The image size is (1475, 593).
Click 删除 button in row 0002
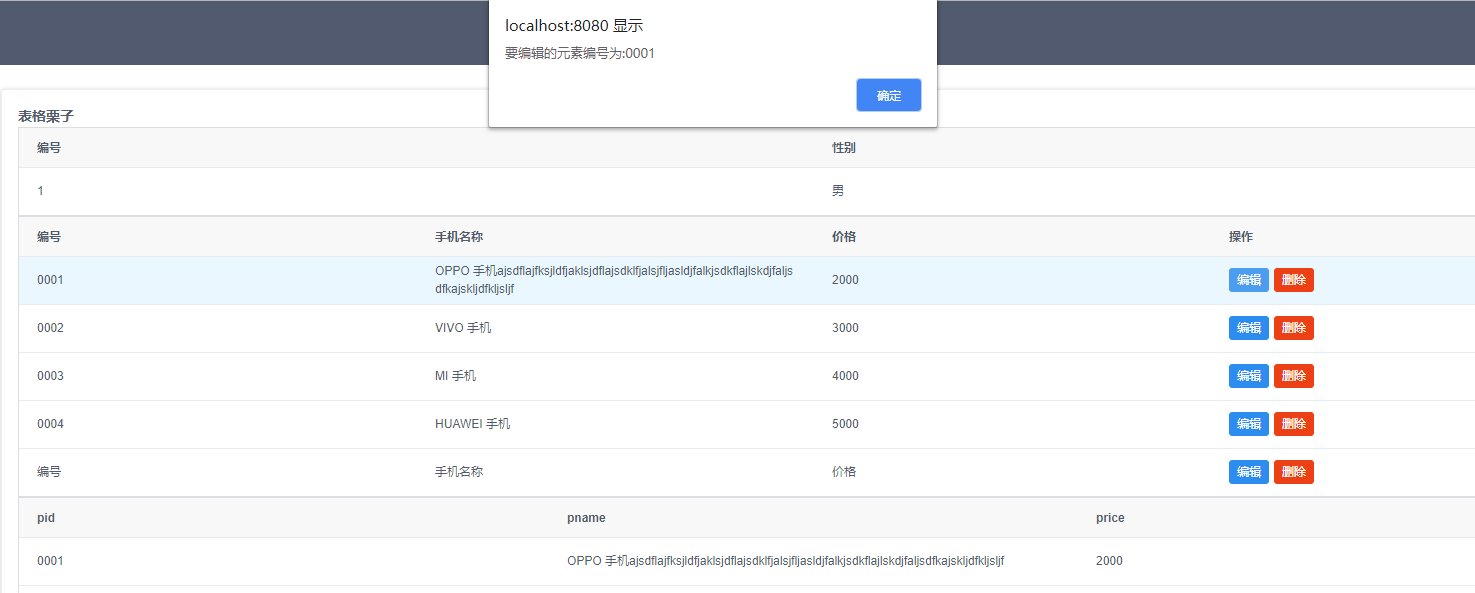coord(1294,328)
